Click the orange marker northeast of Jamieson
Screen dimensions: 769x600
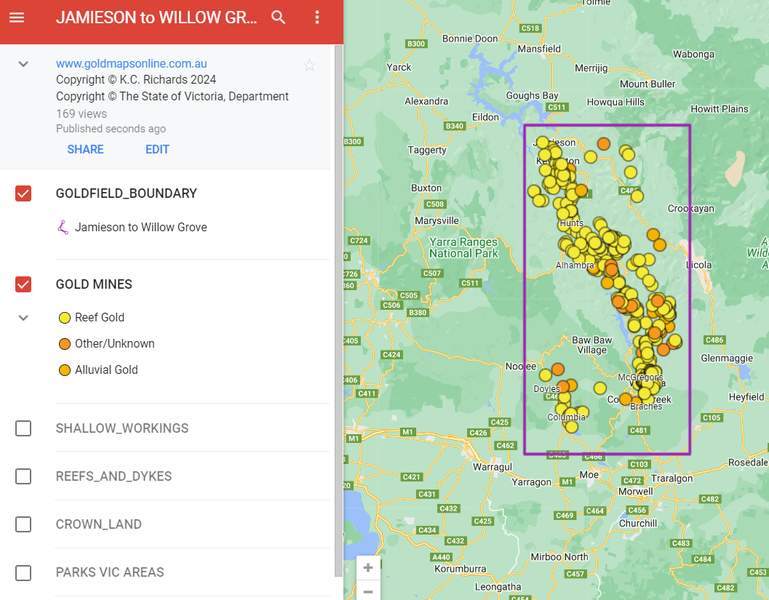pyautogui.click(x=604, y=144)
